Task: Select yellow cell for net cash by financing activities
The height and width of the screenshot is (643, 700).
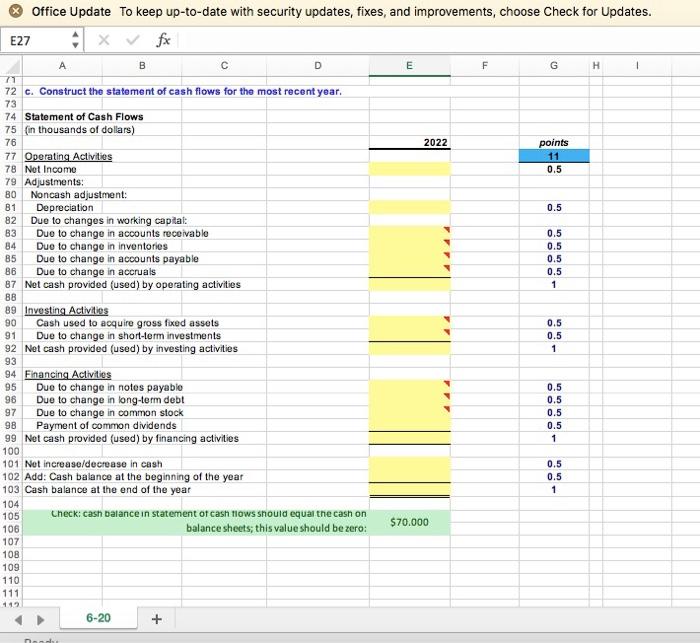Action: pos(409,438)
